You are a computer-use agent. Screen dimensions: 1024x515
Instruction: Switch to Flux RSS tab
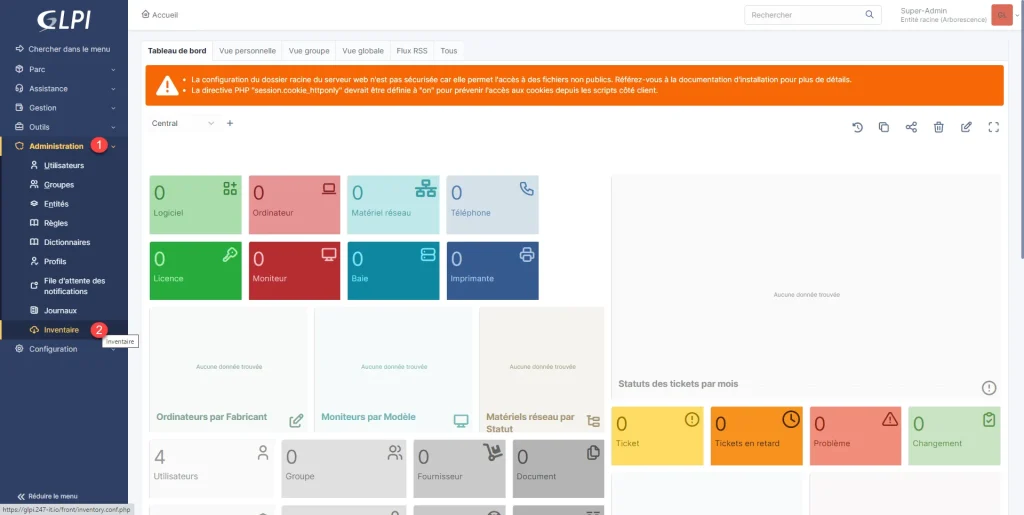[412, 51]
